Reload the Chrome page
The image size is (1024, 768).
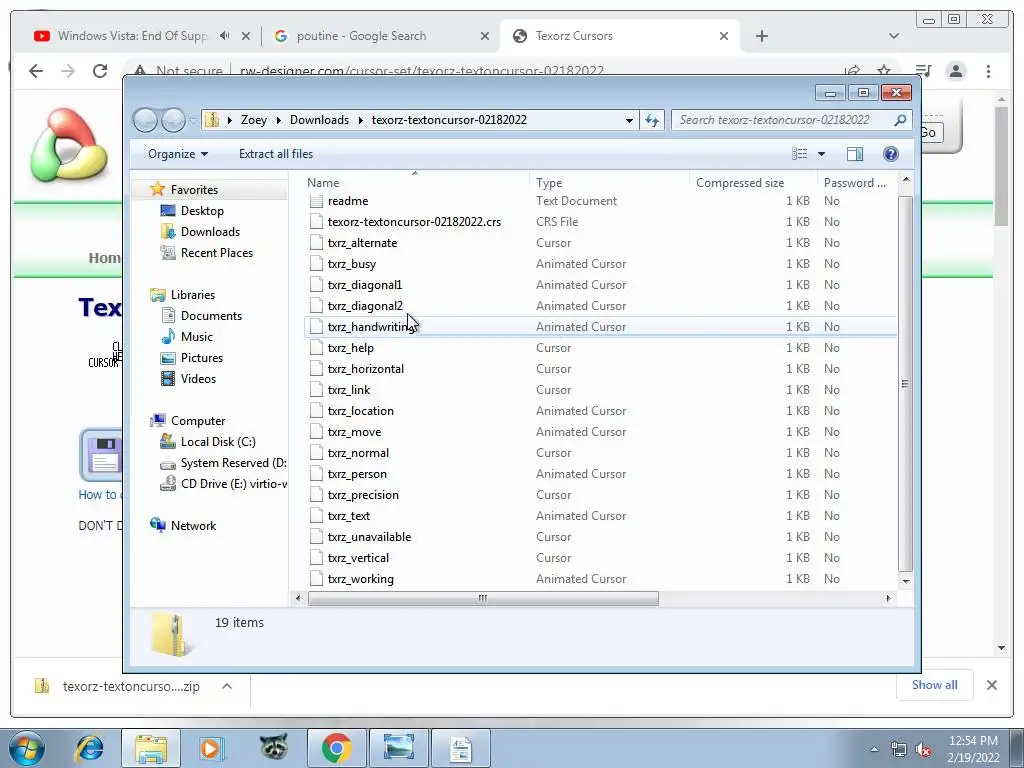[100, 71]
